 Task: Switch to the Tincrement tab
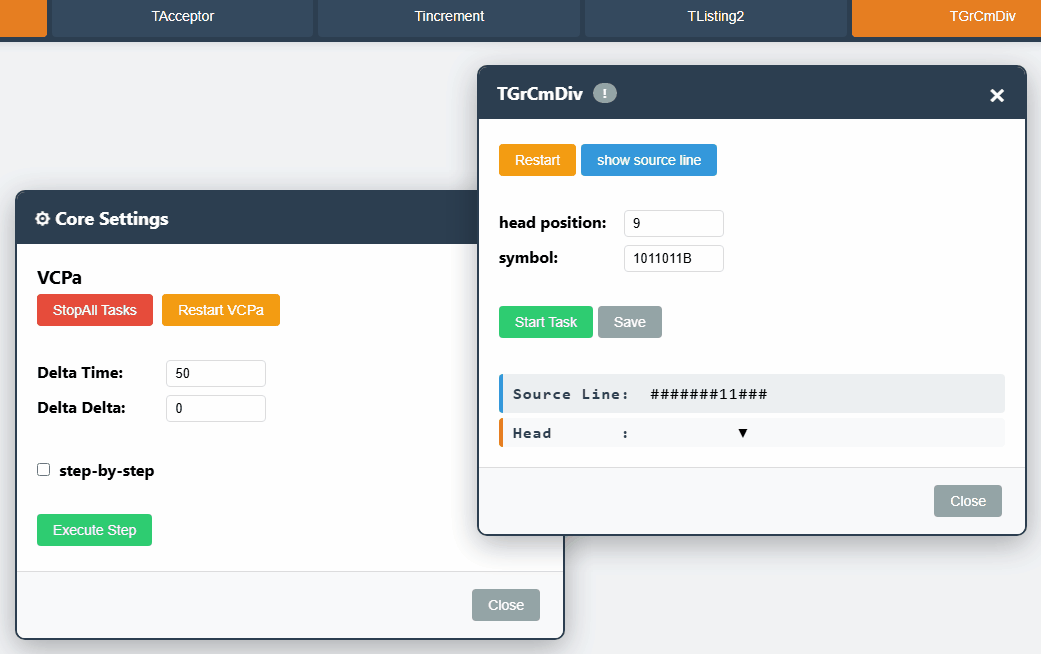point(449,17)
